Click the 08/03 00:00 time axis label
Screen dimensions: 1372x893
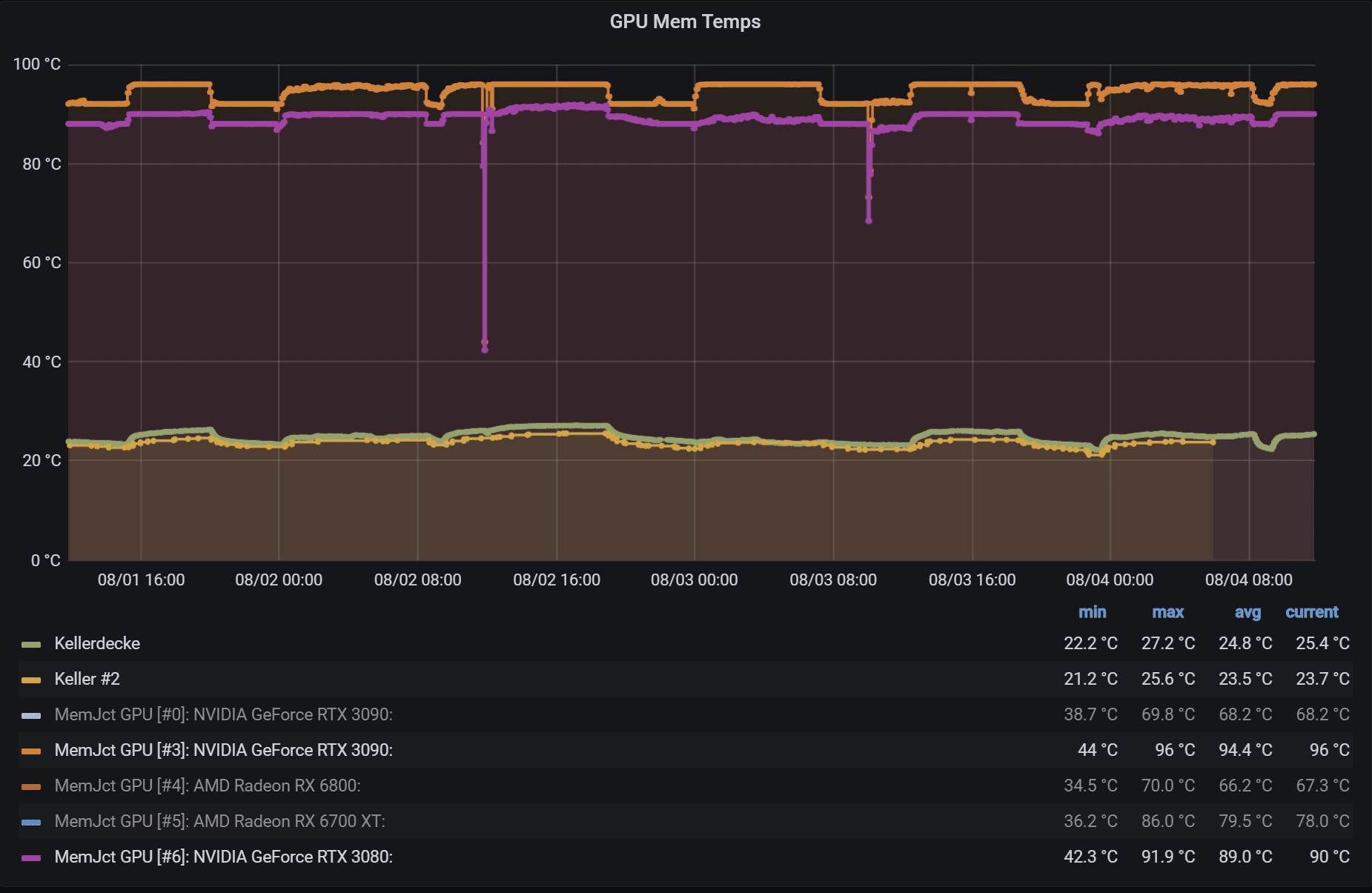pos(695,580)
